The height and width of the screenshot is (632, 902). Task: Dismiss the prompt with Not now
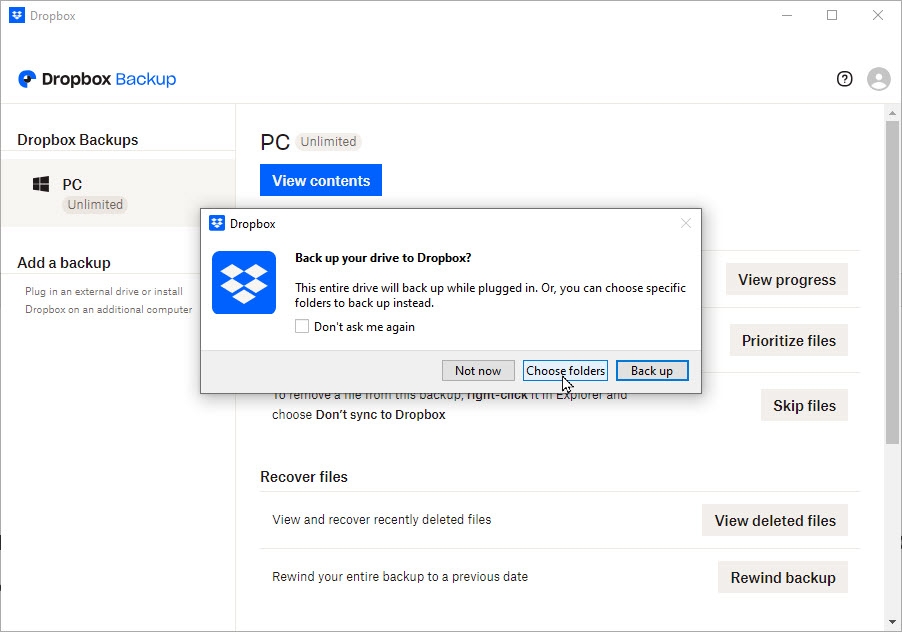tap(478, 370)
